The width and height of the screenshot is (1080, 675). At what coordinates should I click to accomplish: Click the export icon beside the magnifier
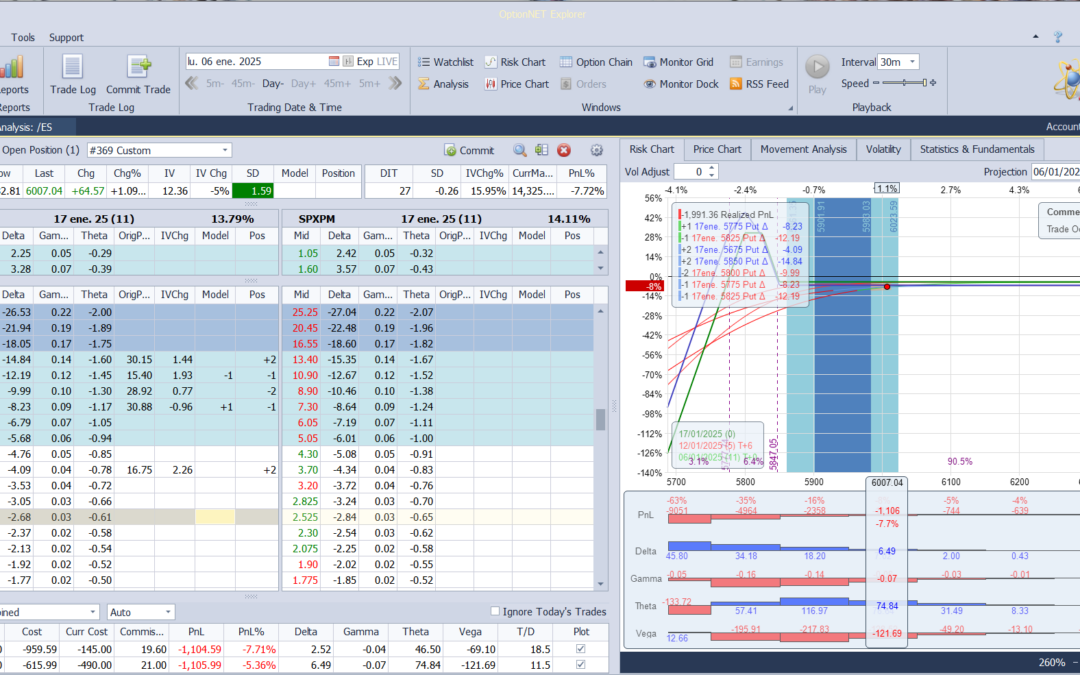click(x=541, y=150)
